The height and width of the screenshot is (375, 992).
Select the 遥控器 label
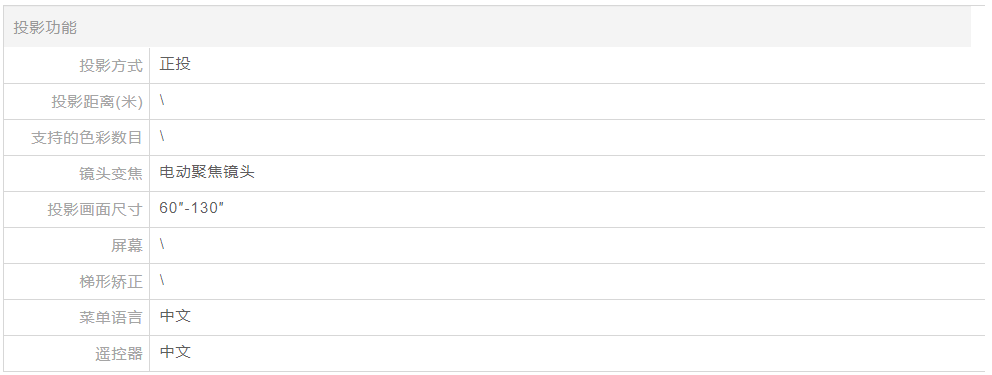[x=119, y=353]
